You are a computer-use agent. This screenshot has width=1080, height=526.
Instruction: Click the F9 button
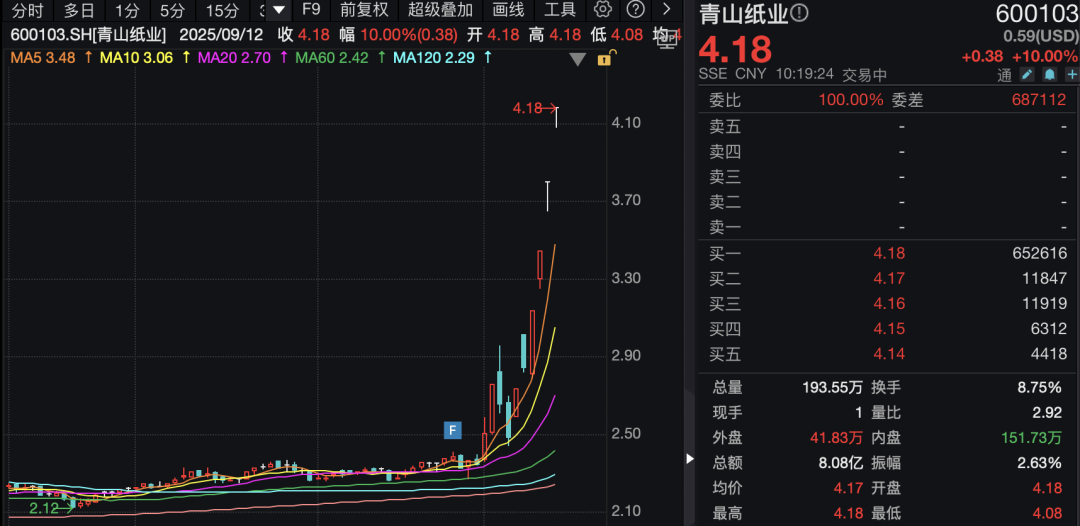pyautogui.click(x=311, y=10)
